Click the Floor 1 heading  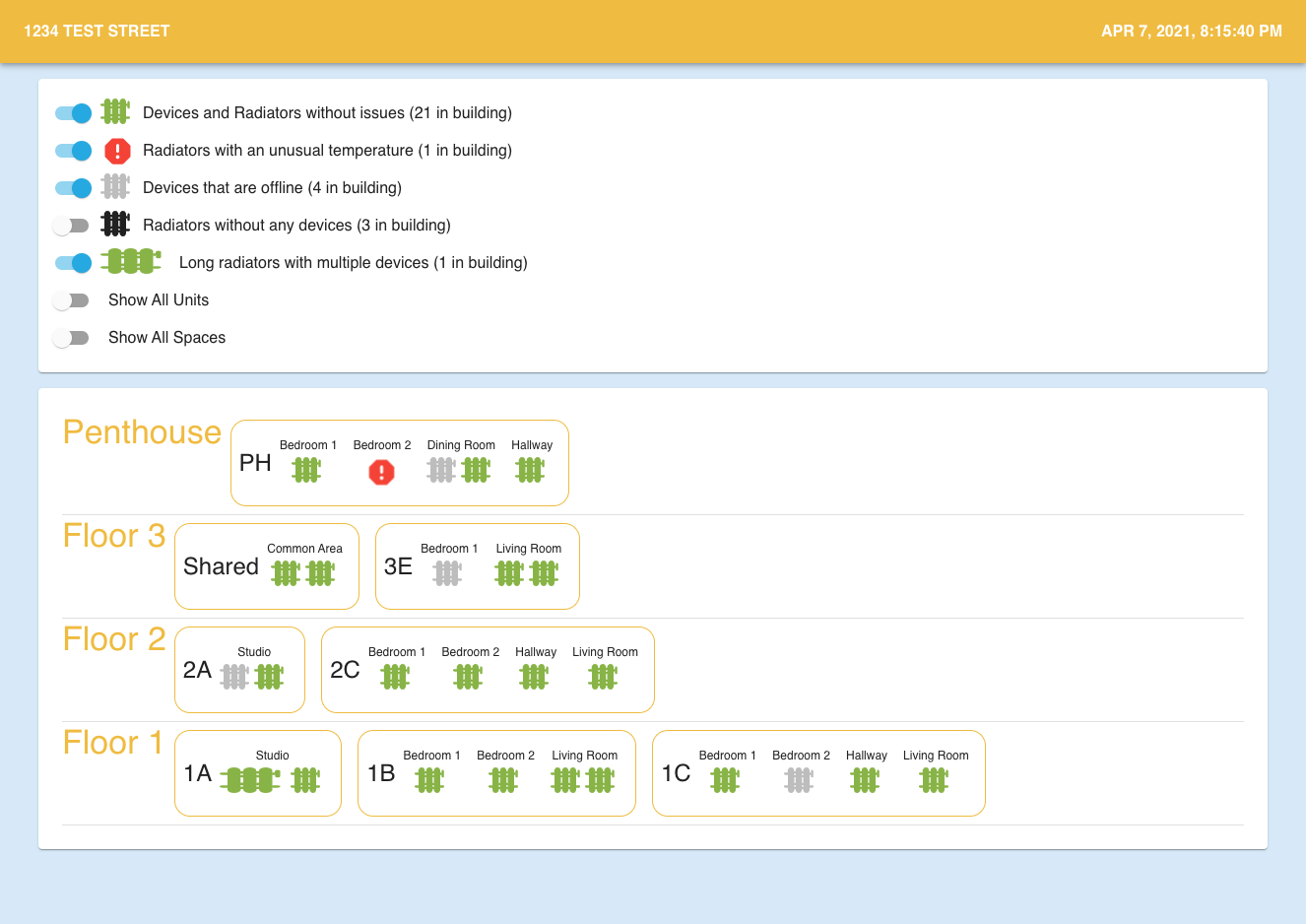pos(112,743)
